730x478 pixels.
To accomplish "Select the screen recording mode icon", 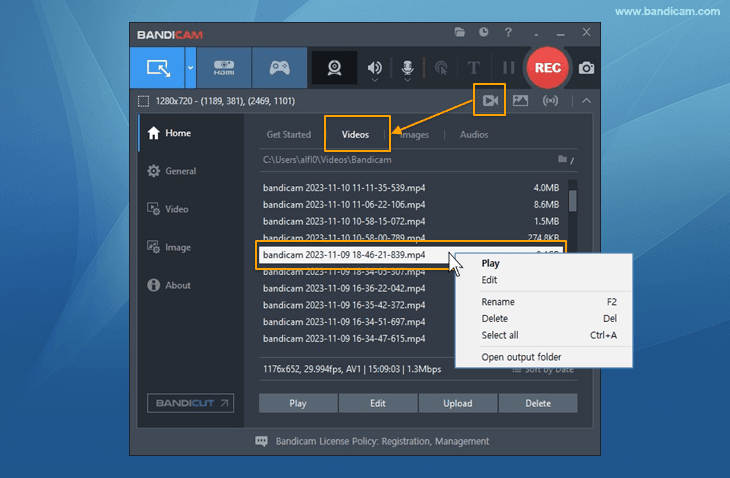I will (158, 68).
